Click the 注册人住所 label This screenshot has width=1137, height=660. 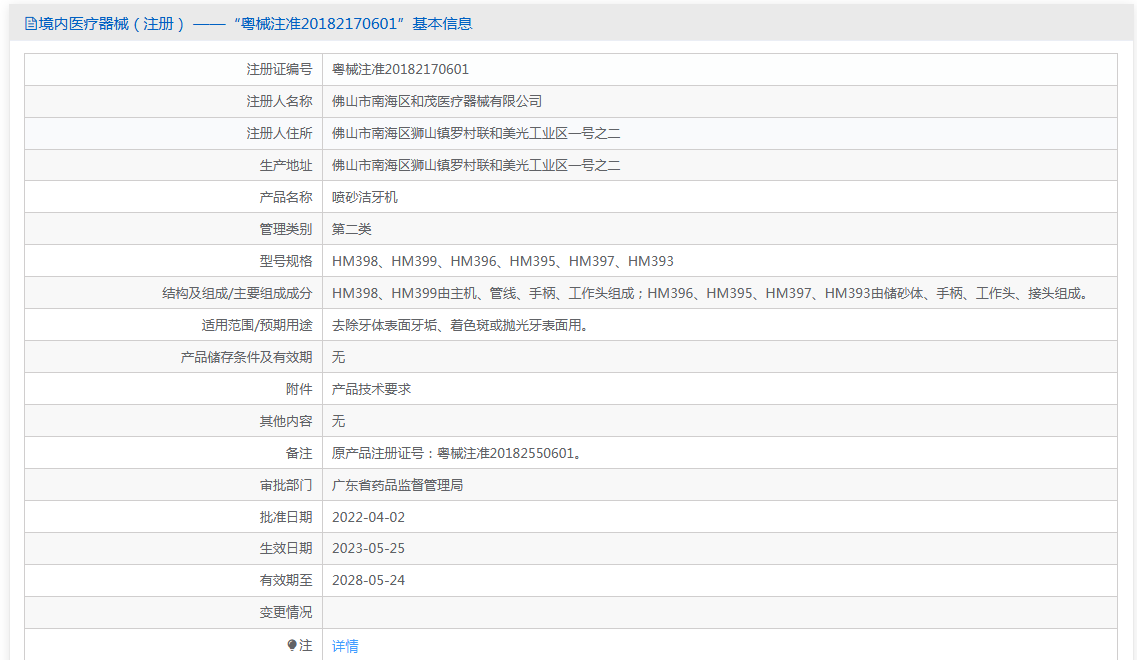point(279,133)
